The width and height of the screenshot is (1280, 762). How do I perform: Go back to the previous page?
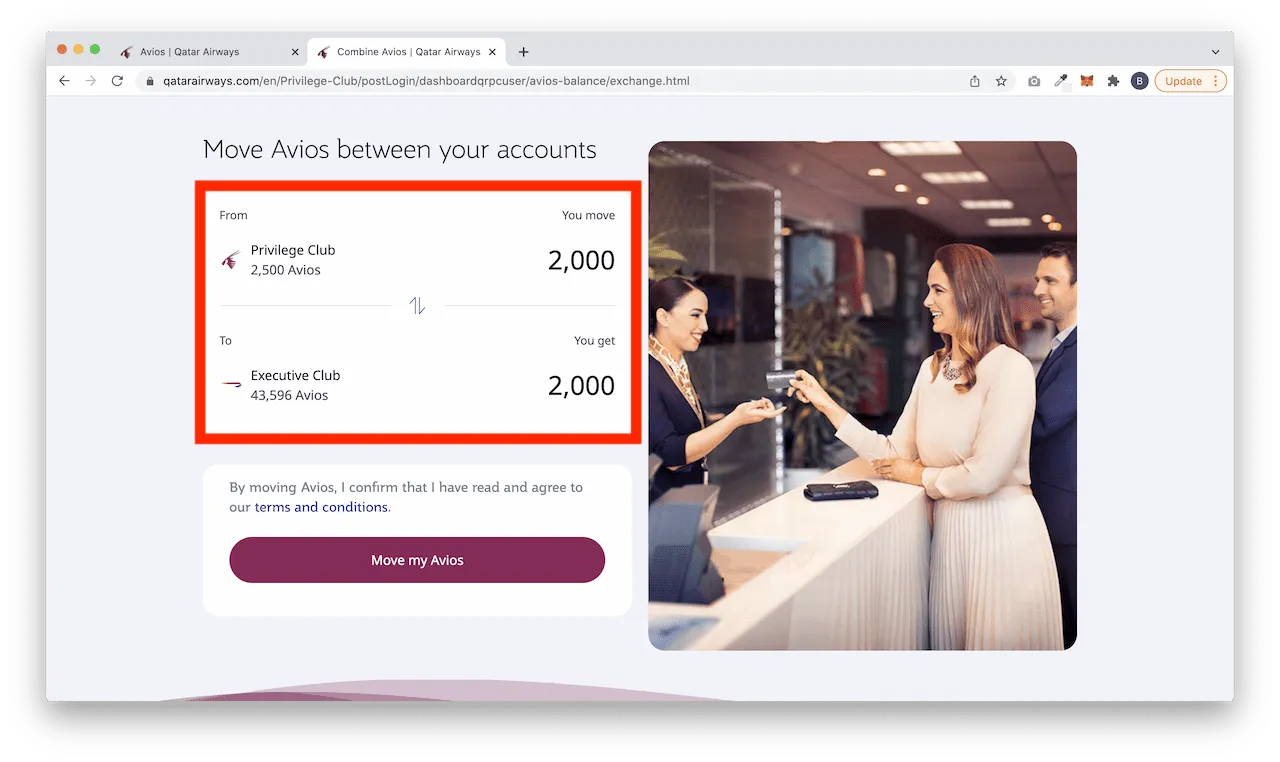point(64,81)
